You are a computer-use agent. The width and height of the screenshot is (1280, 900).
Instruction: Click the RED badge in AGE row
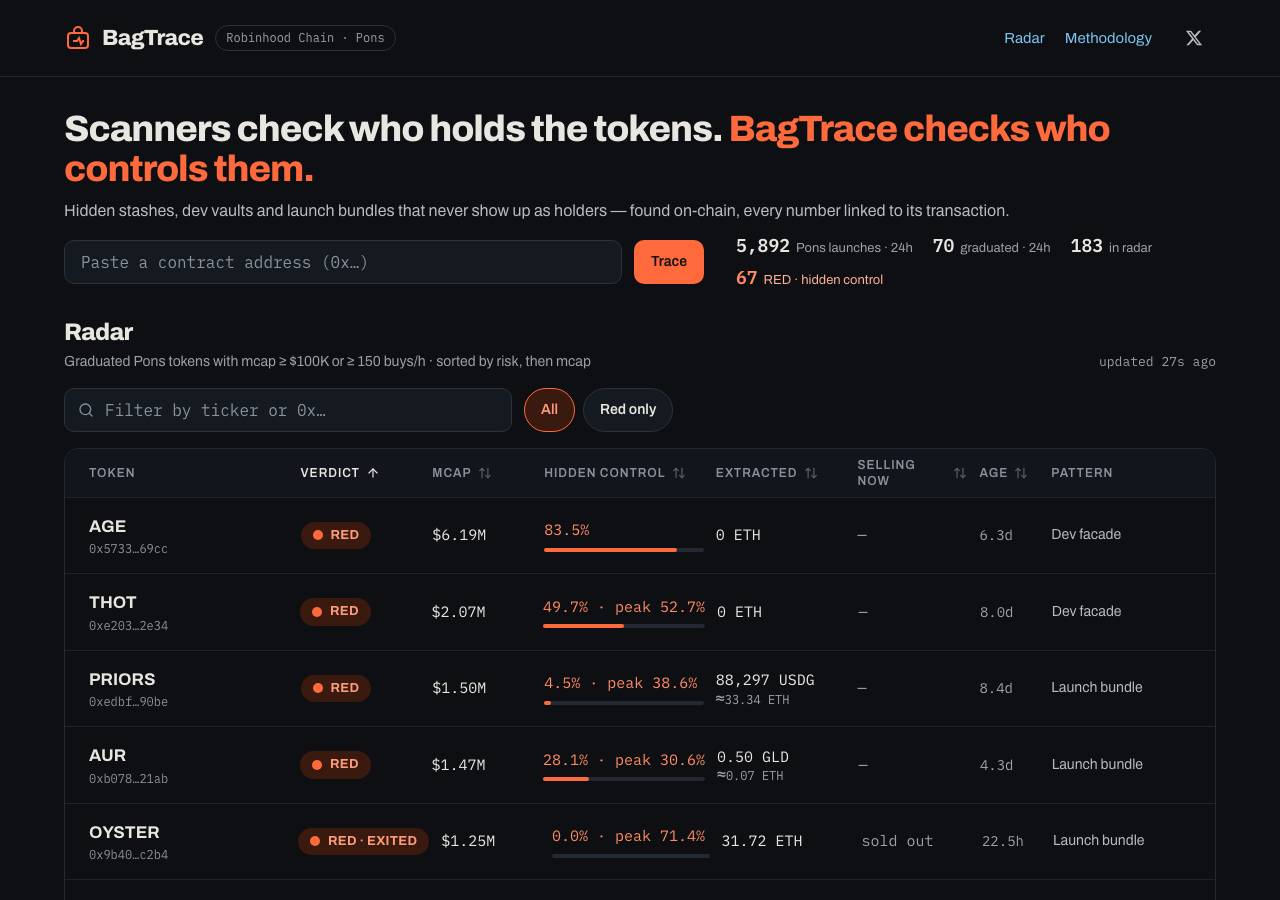coord(336,535)
